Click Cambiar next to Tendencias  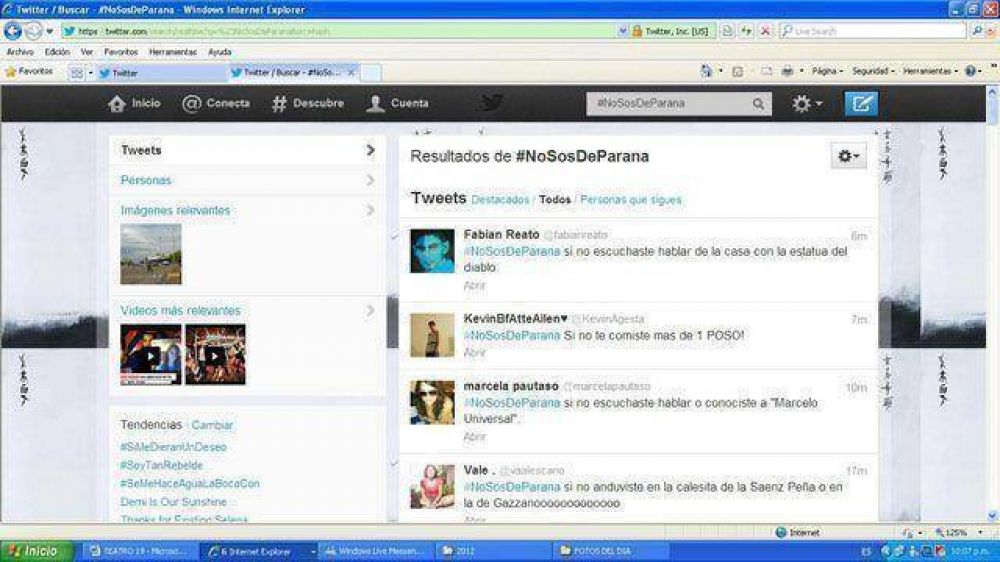click(212, 425)
